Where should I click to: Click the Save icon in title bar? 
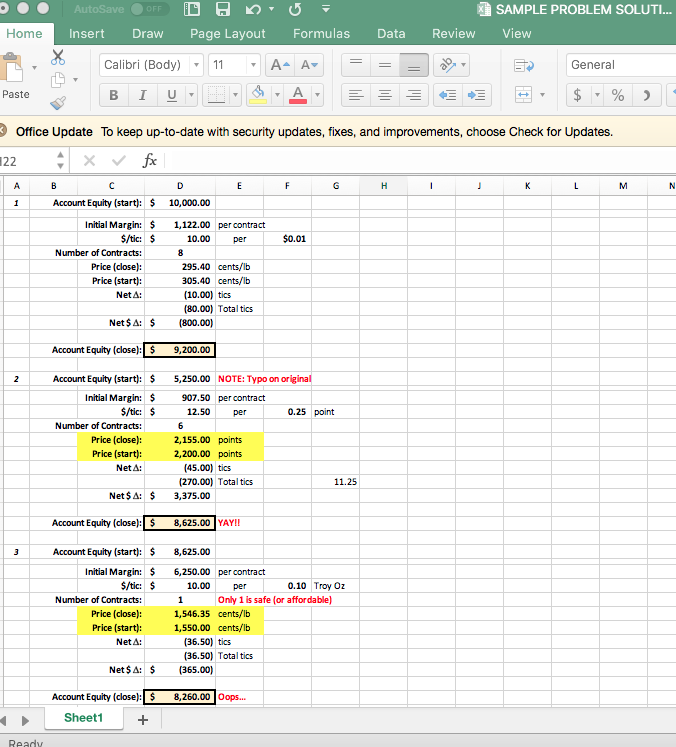point(223,9)
